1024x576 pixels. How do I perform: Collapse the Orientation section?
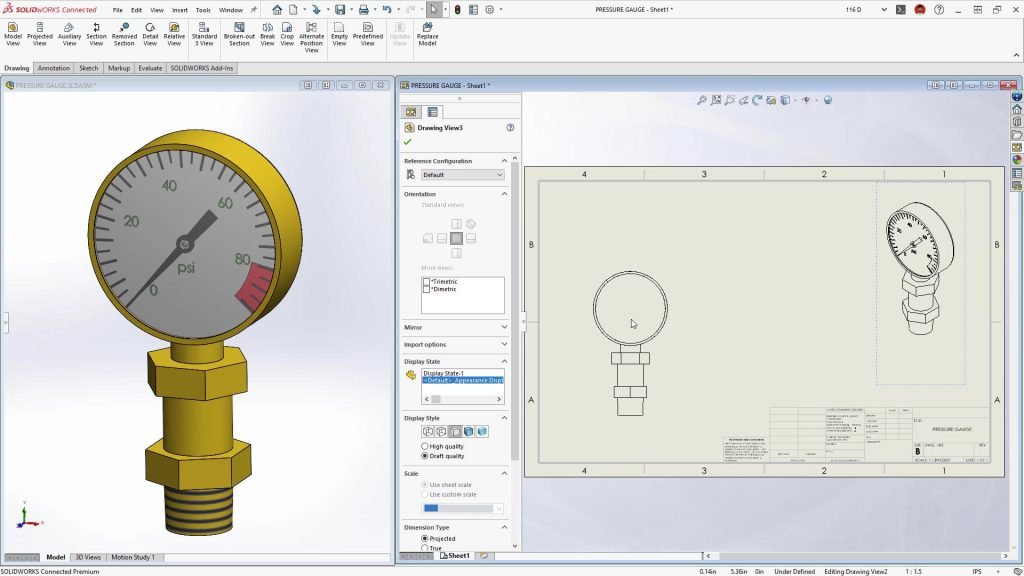pyautogui.click(x=504, y=194)
